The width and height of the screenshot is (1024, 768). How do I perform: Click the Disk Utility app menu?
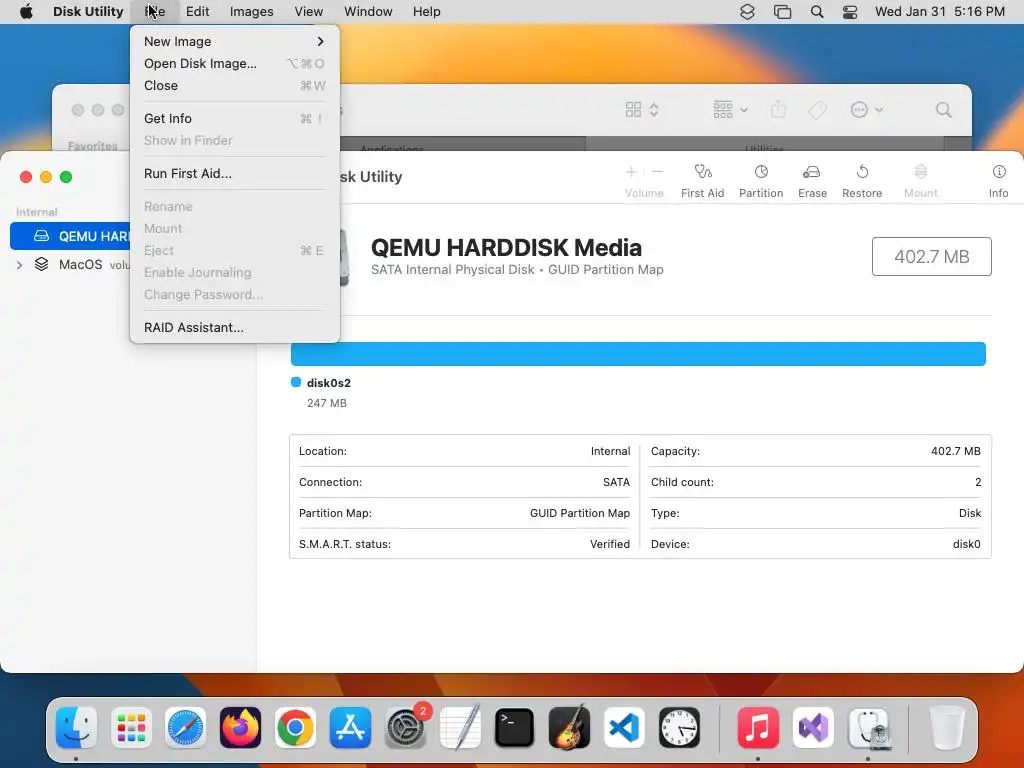[x=88, y=12]
